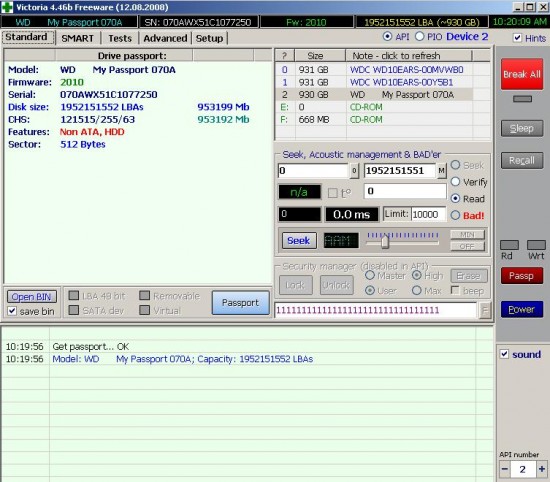Click the Passport button
The height and width of the screenshot is (482, 550).
click(241, 303)
